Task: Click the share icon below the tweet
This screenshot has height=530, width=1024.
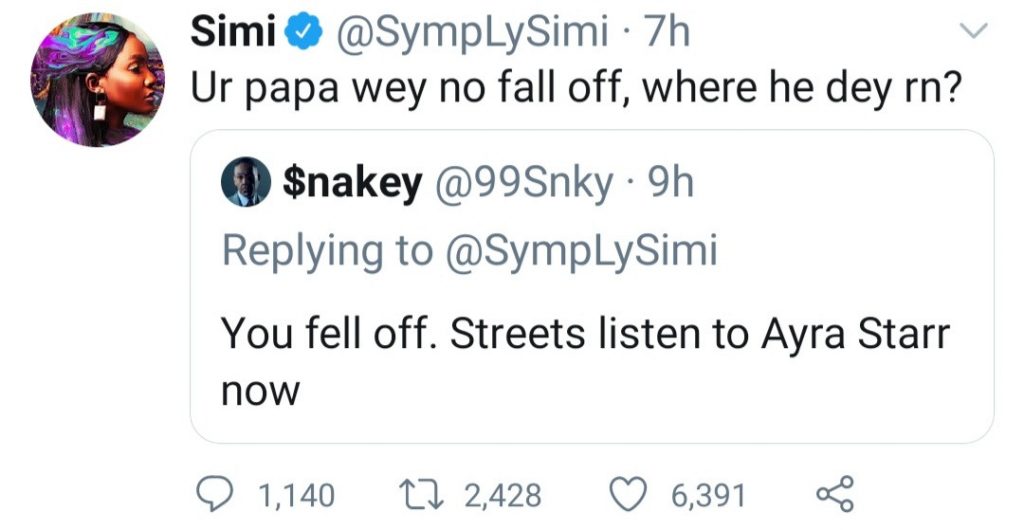Action: click(832, 494)
